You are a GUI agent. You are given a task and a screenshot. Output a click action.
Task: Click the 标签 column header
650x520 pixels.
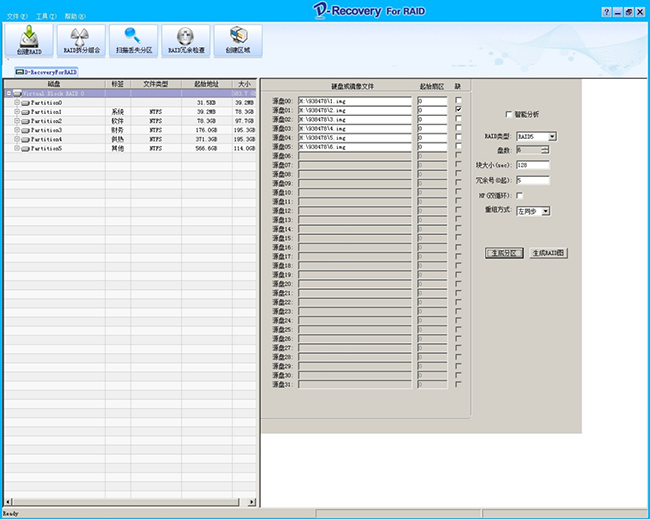click(x=118, y=84)
